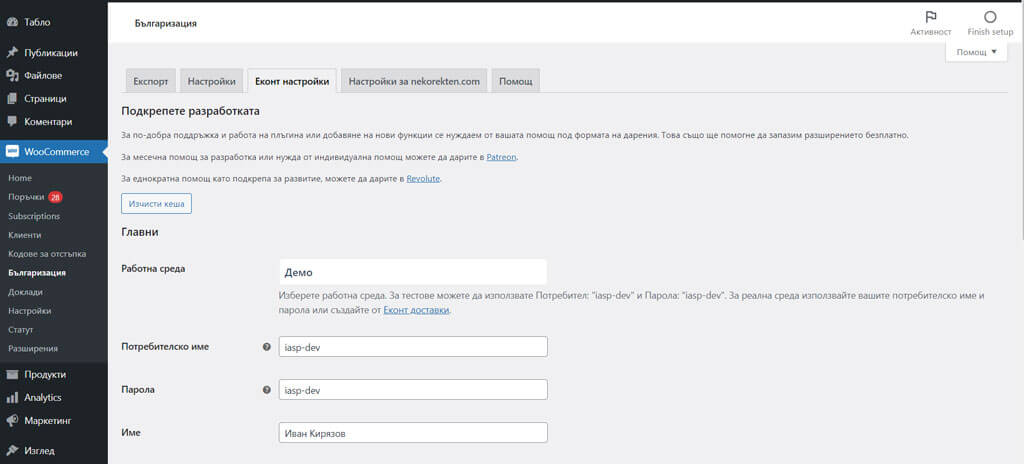Select the Еконт настройки tab

pyautogui.click(x=292, y=82)
